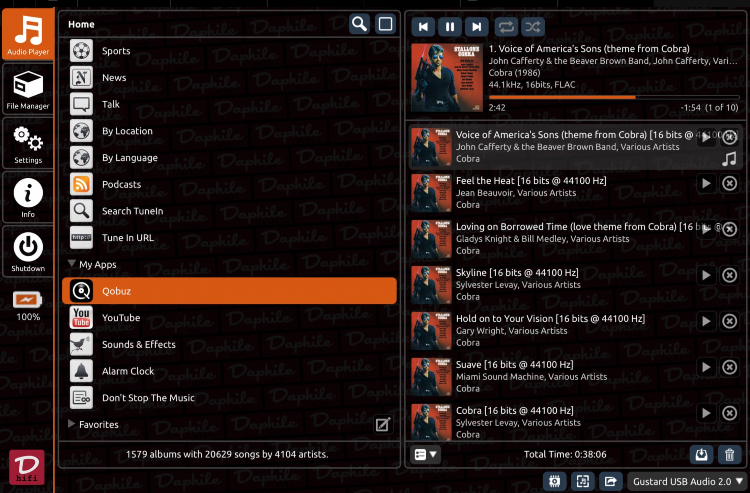Clear the playlist with trash icon
Image resolution: width=750 pixels, height=493 pixels.
tap(729, 454)
